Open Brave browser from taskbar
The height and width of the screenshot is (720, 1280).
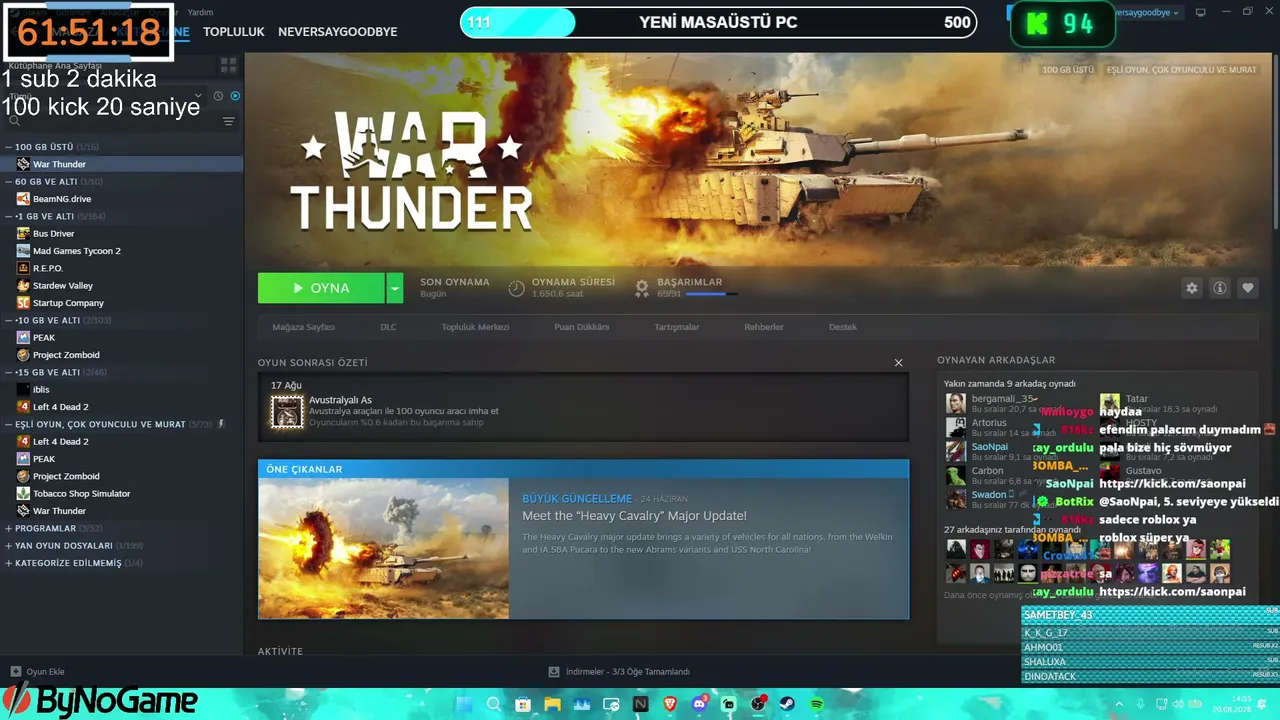pyautogui.click(x=670, y=704)
